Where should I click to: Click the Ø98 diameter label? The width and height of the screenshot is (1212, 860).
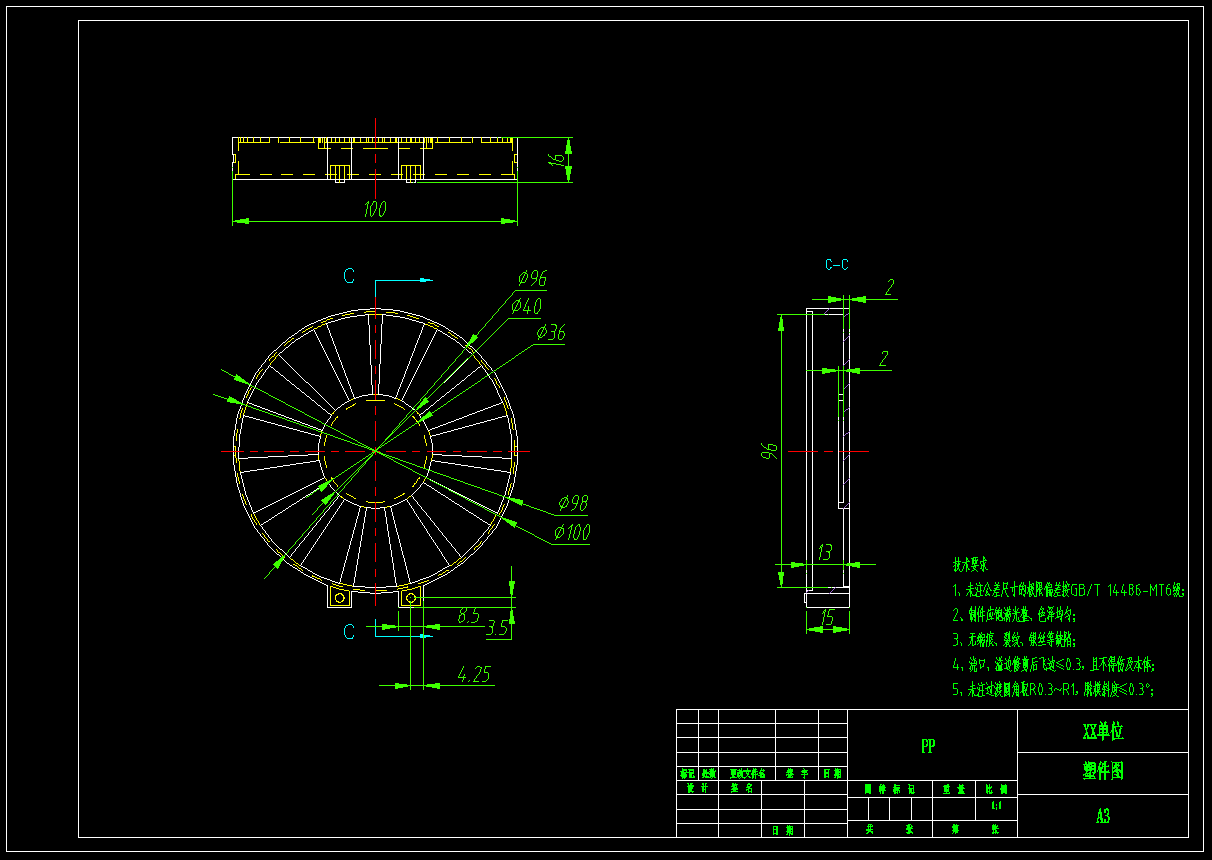[x=573, y=501]
